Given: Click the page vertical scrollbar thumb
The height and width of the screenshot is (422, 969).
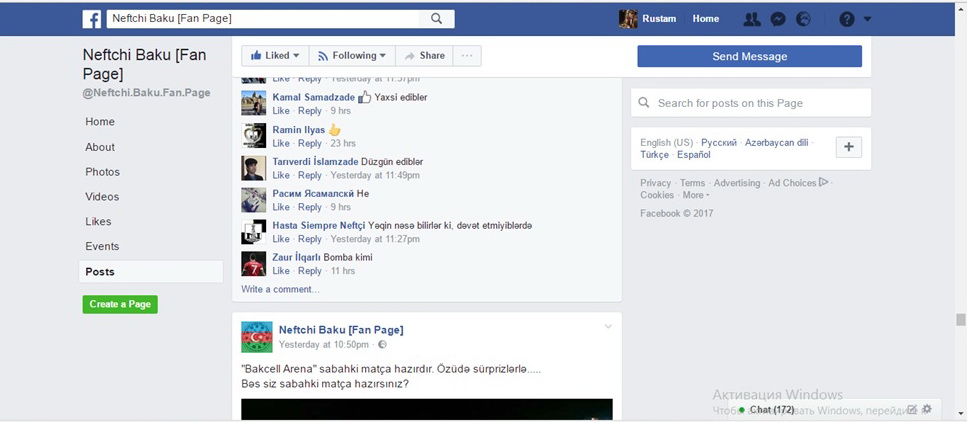Looking at the screenshot, I should 960,320.
